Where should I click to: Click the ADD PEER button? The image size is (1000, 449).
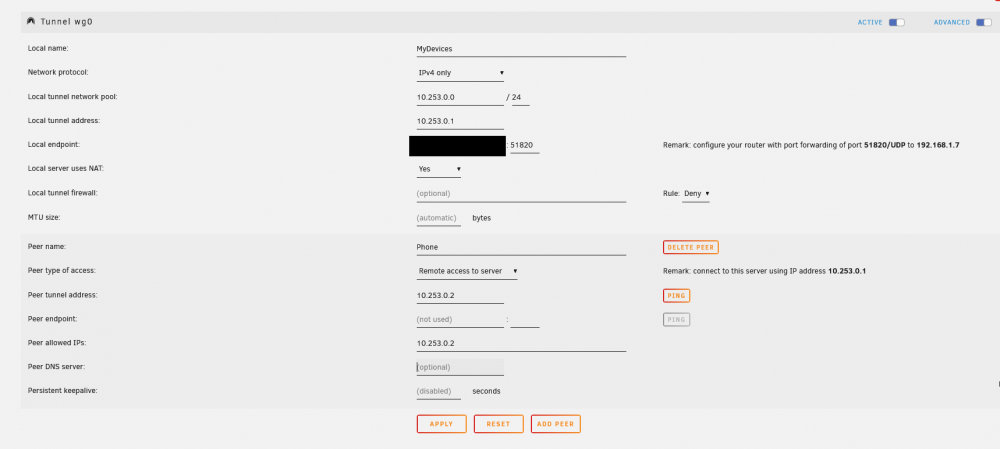(x=555, y=424)
